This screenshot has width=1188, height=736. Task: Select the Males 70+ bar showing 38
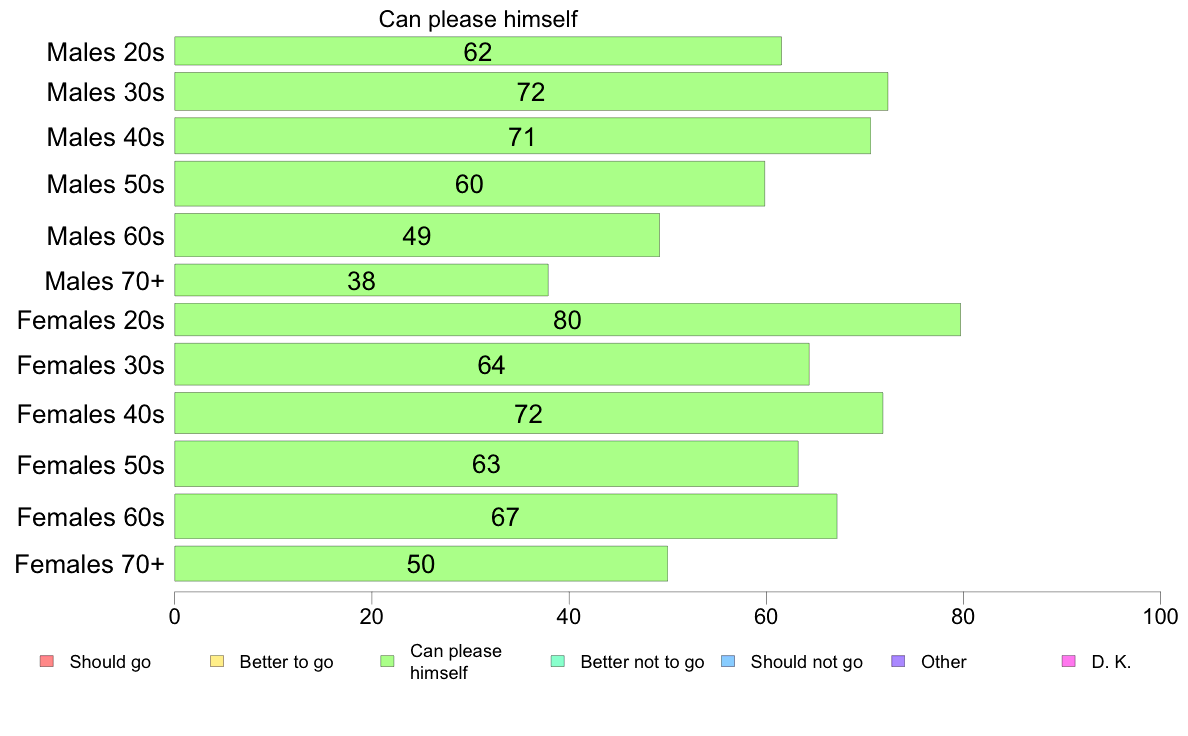361,280
